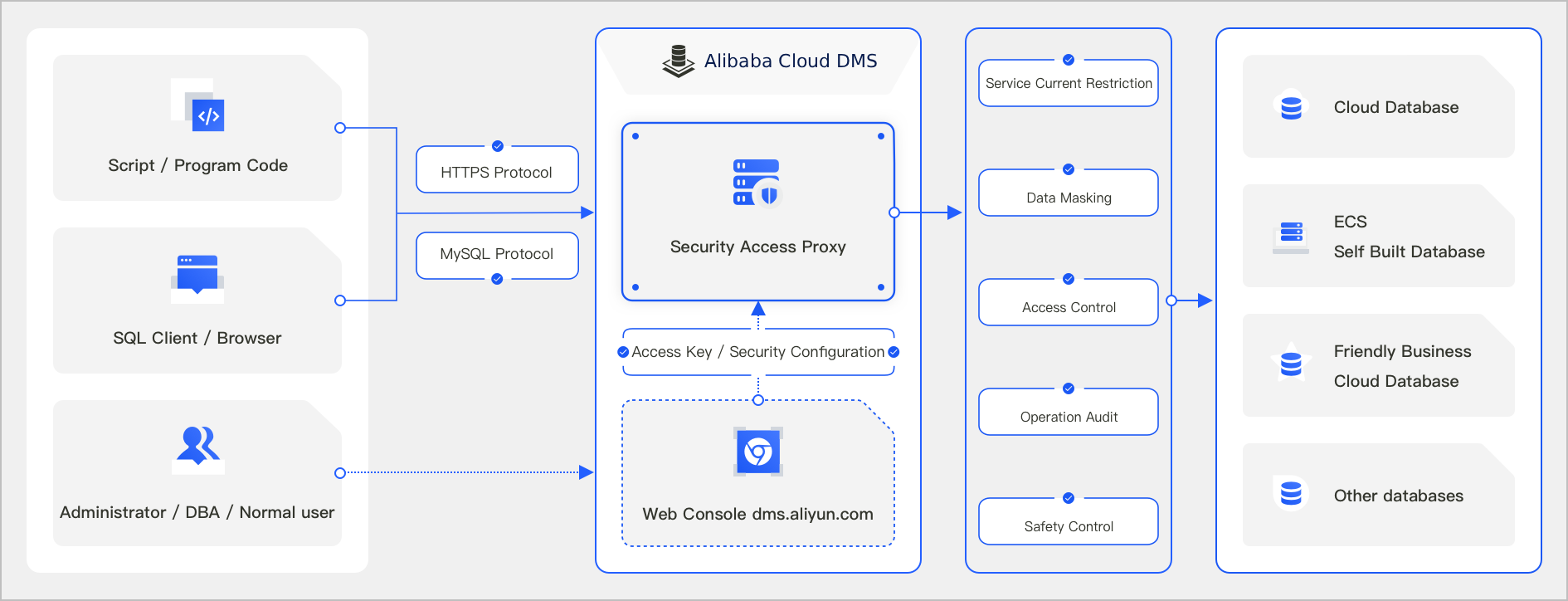Click checkmark below MySQL Protocol
The image size is (1568, 601).
pyautogui.click(x=497, y=279)
